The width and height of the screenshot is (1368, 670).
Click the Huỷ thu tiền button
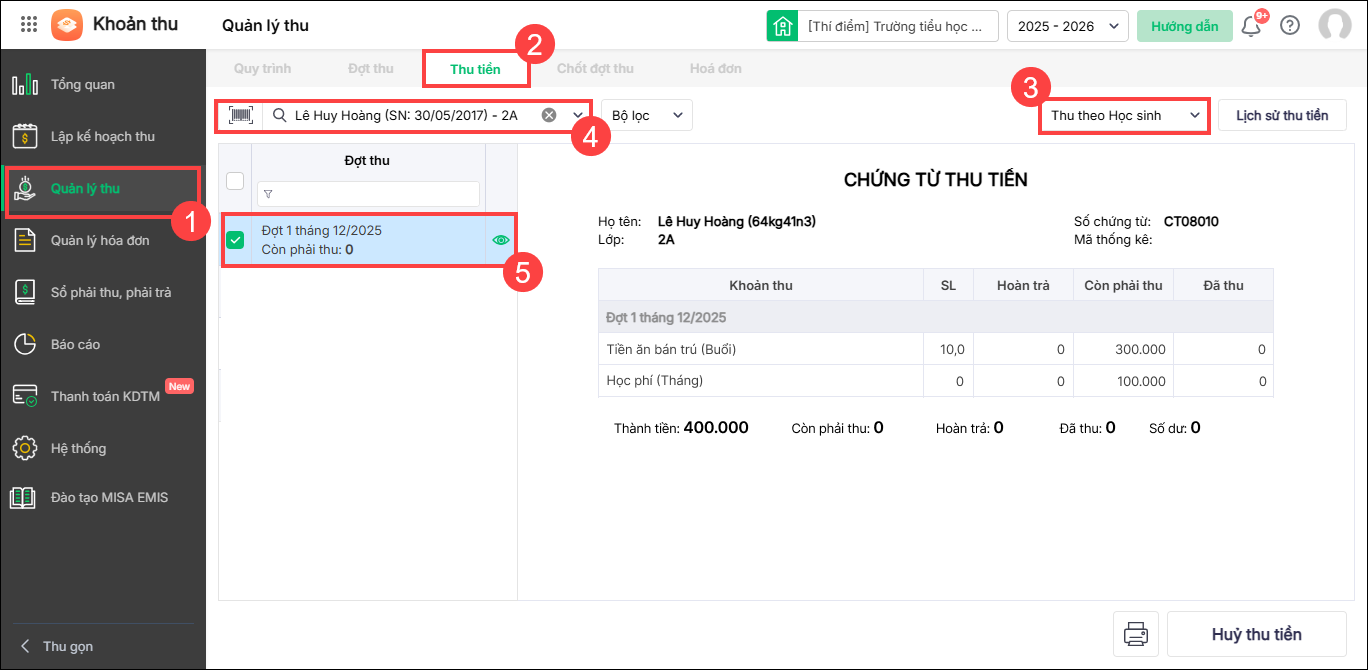(1256, 634)
